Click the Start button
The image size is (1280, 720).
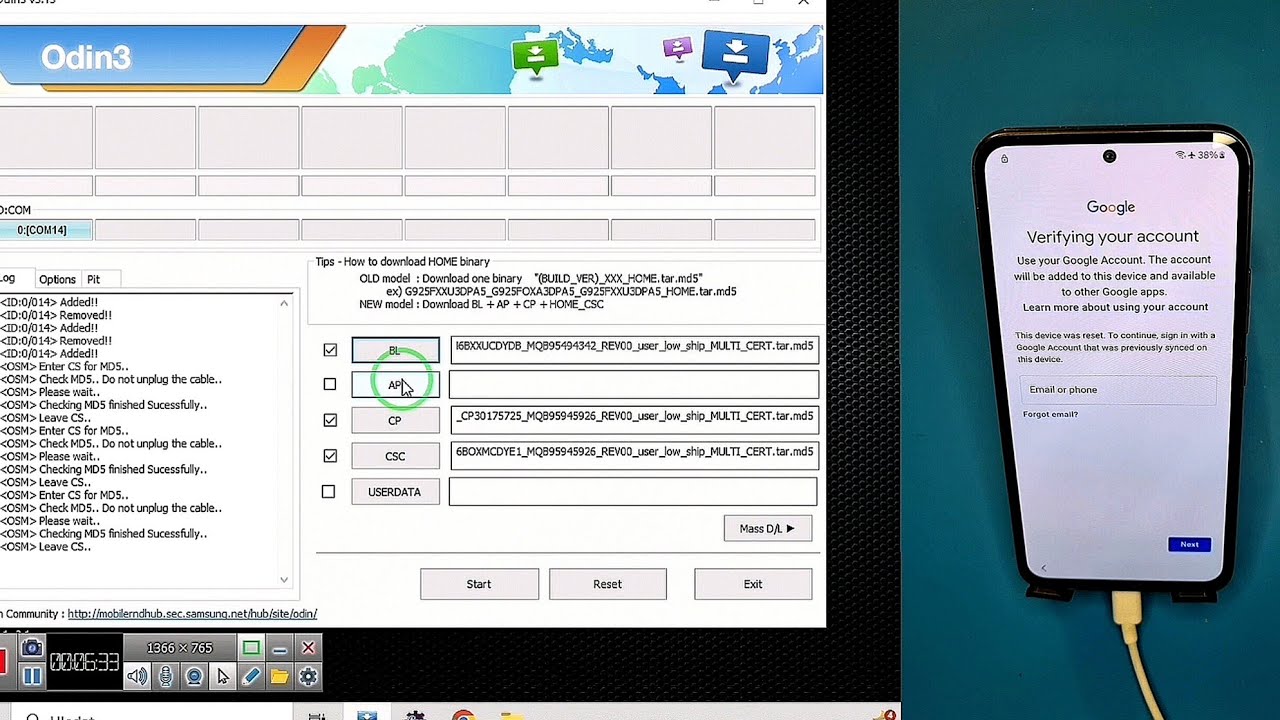pos(479,584)
